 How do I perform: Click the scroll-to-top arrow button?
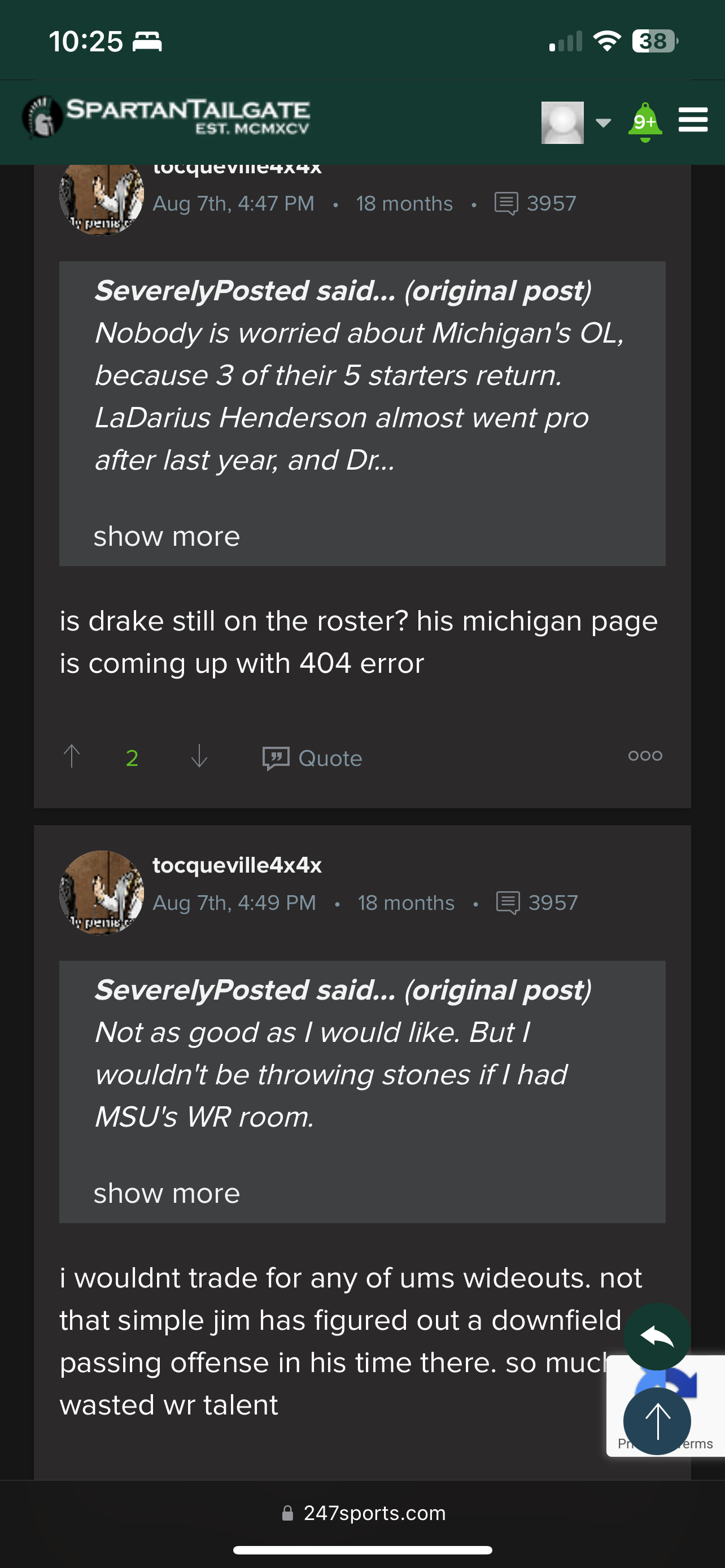657,1421
